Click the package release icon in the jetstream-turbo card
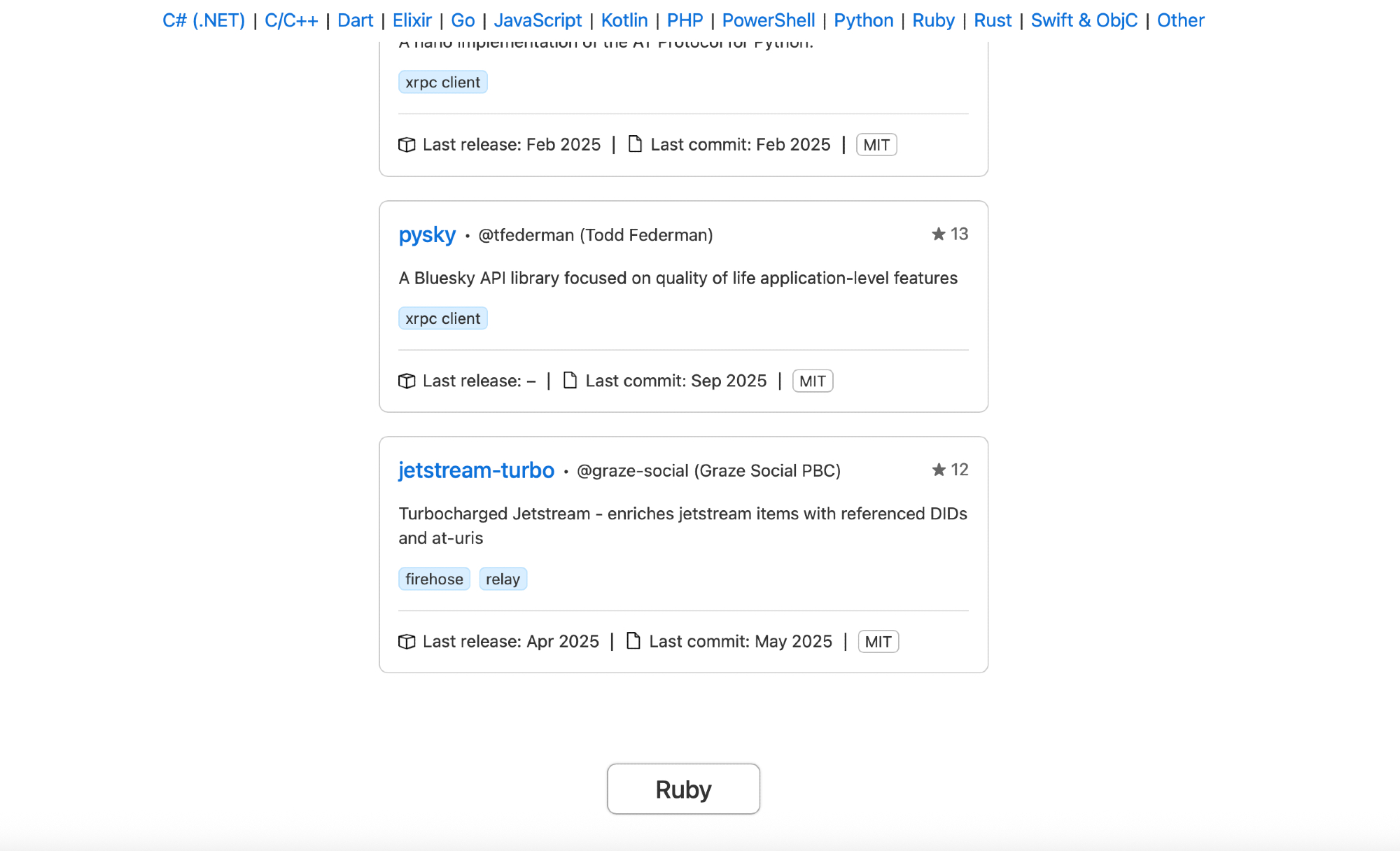Viewport: 1400px width, 851px height. (x=407, y=642)
